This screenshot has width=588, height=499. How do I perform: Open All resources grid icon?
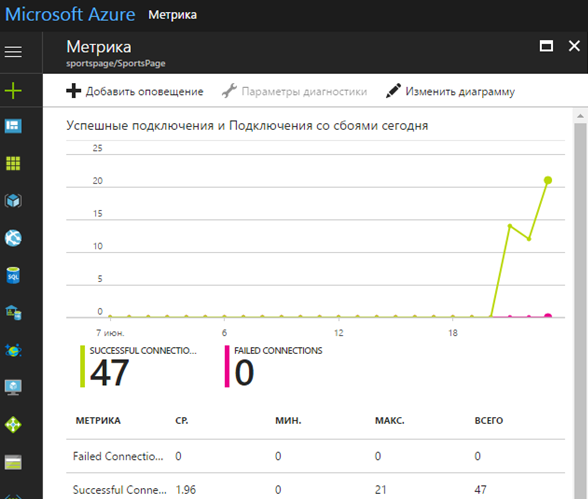click(x=13, y=163)
